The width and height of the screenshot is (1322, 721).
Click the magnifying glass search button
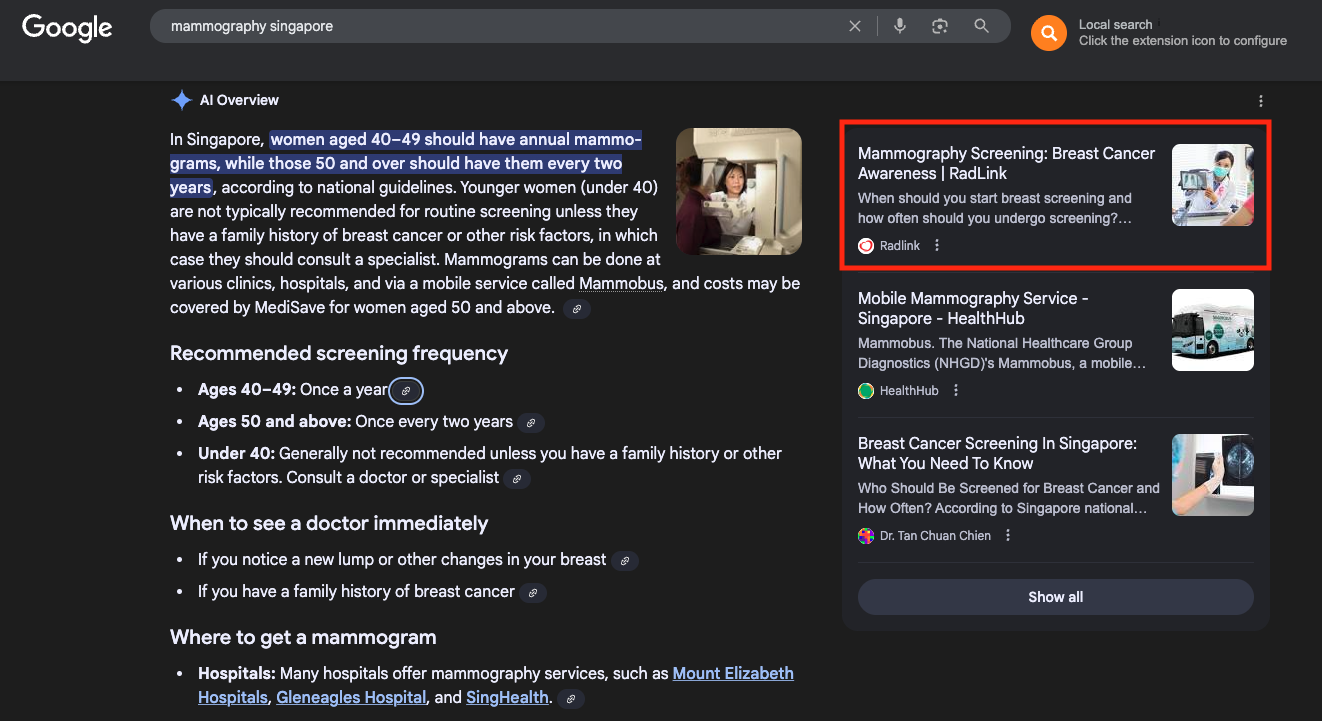point(982,27)
